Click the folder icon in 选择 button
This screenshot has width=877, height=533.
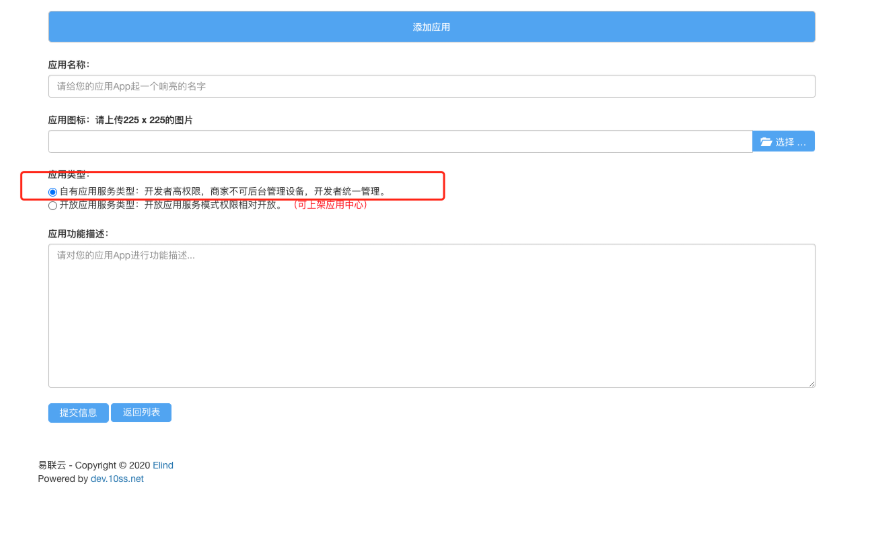coord(766,142)
